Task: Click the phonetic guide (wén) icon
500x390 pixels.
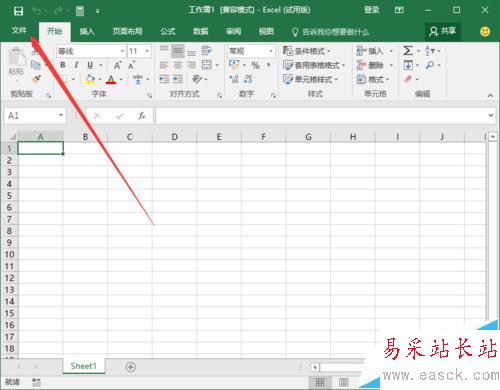Action: (138, 79)
